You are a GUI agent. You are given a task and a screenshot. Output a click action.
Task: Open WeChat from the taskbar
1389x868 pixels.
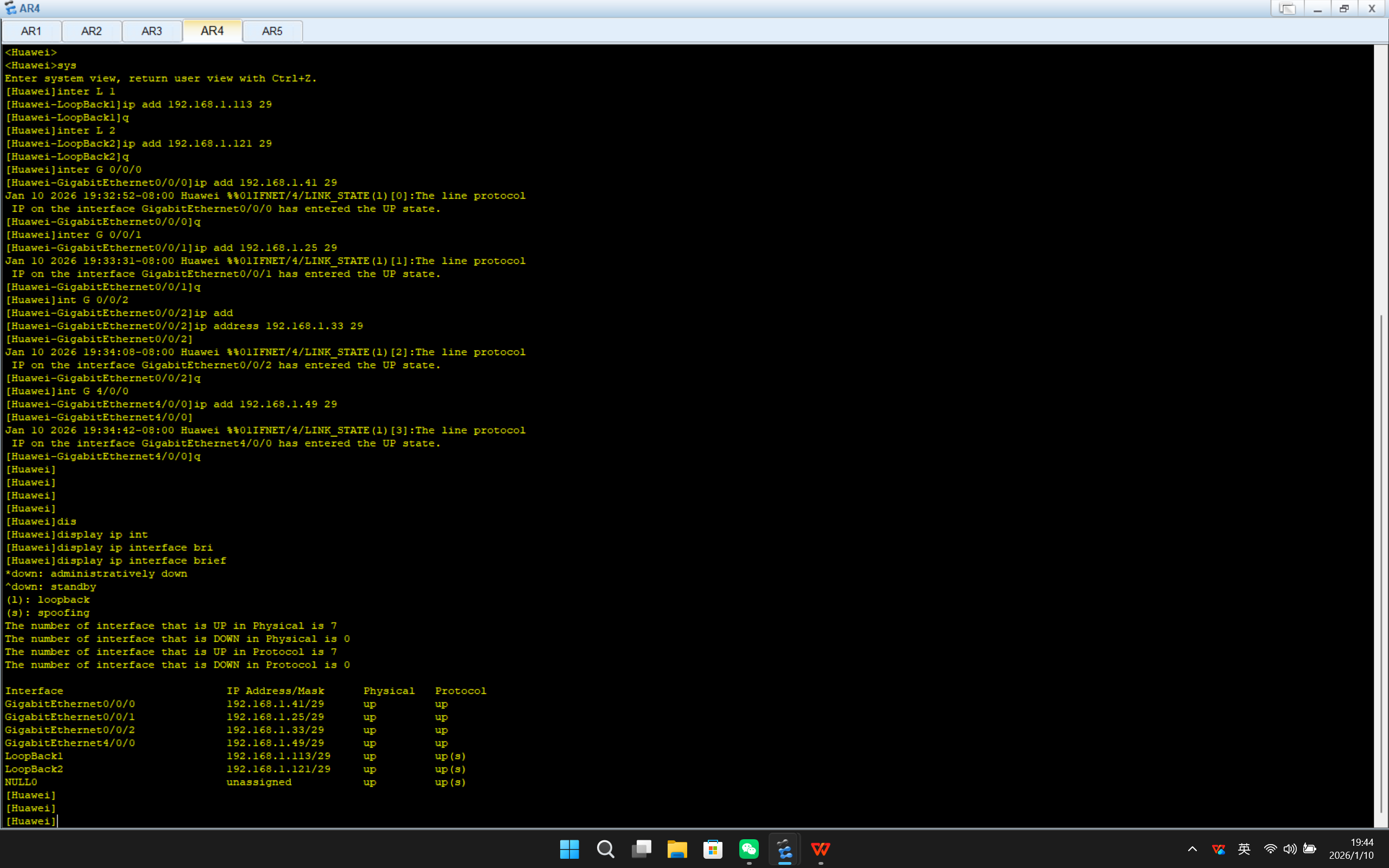749,849
